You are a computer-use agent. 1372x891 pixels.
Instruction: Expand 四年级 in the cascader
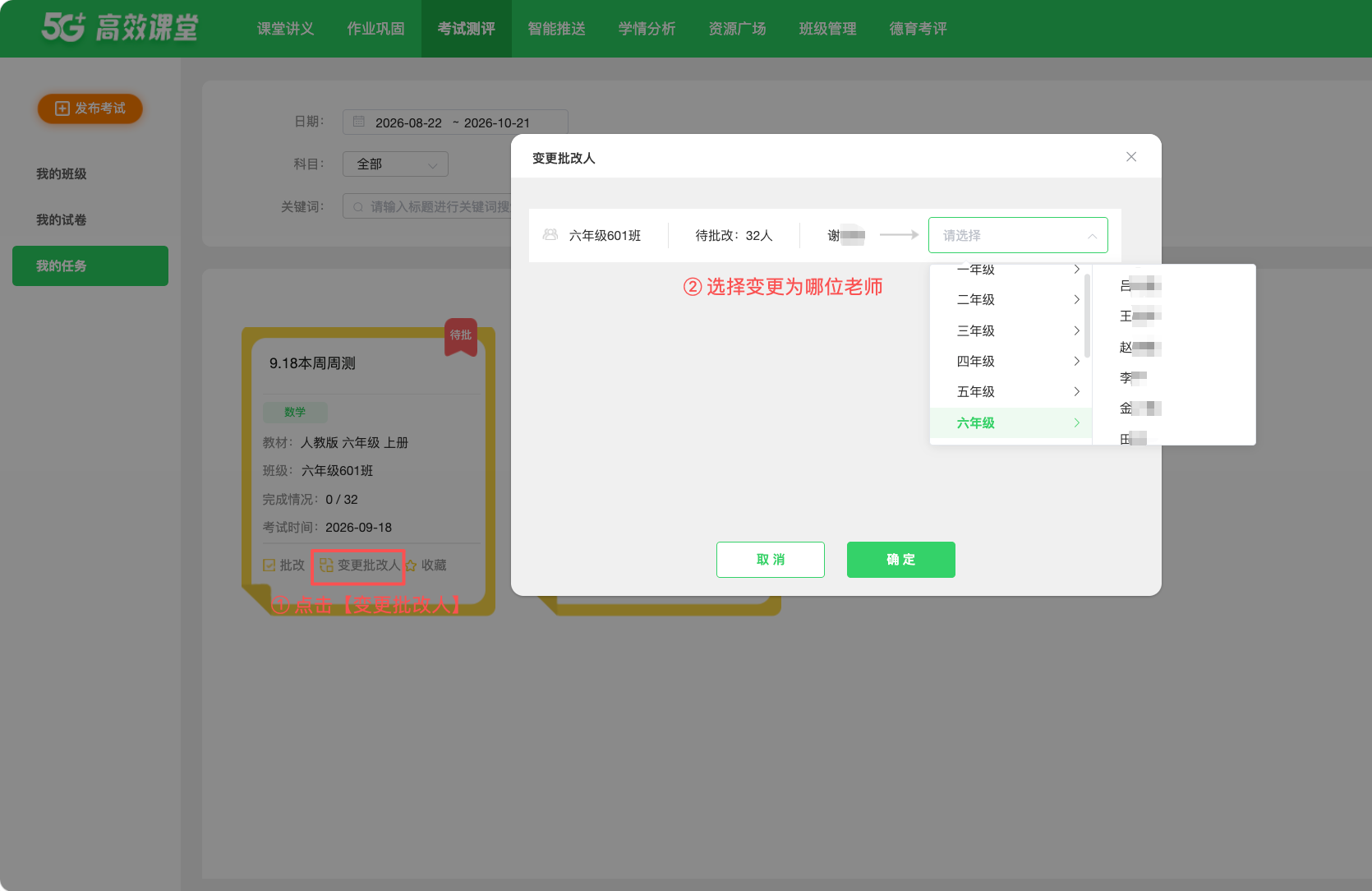click(x=1011, y=361)
